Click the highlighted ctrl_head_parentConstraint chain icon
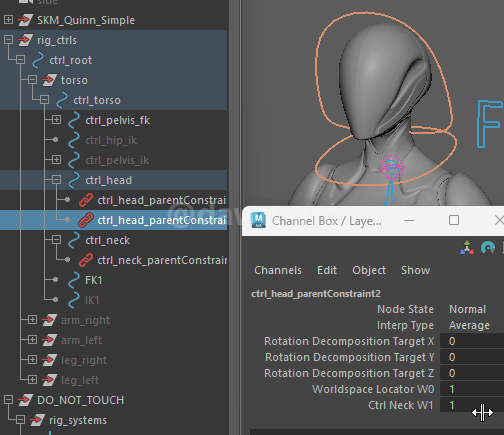The image size is (504, 435). 86,220
